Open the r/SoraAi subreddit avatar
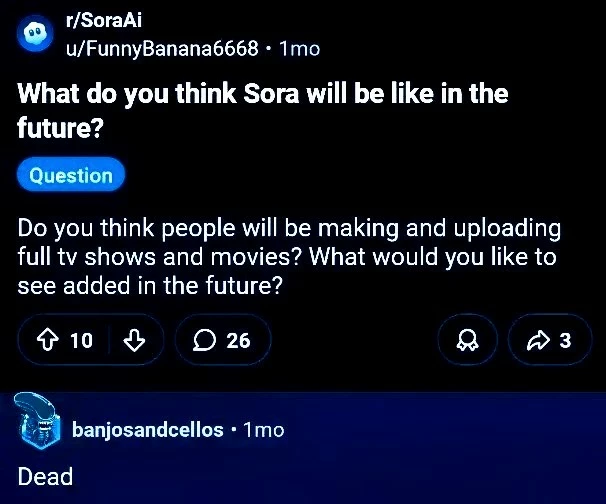This screenshot has width=606, height=504. (x=35, y=33)
